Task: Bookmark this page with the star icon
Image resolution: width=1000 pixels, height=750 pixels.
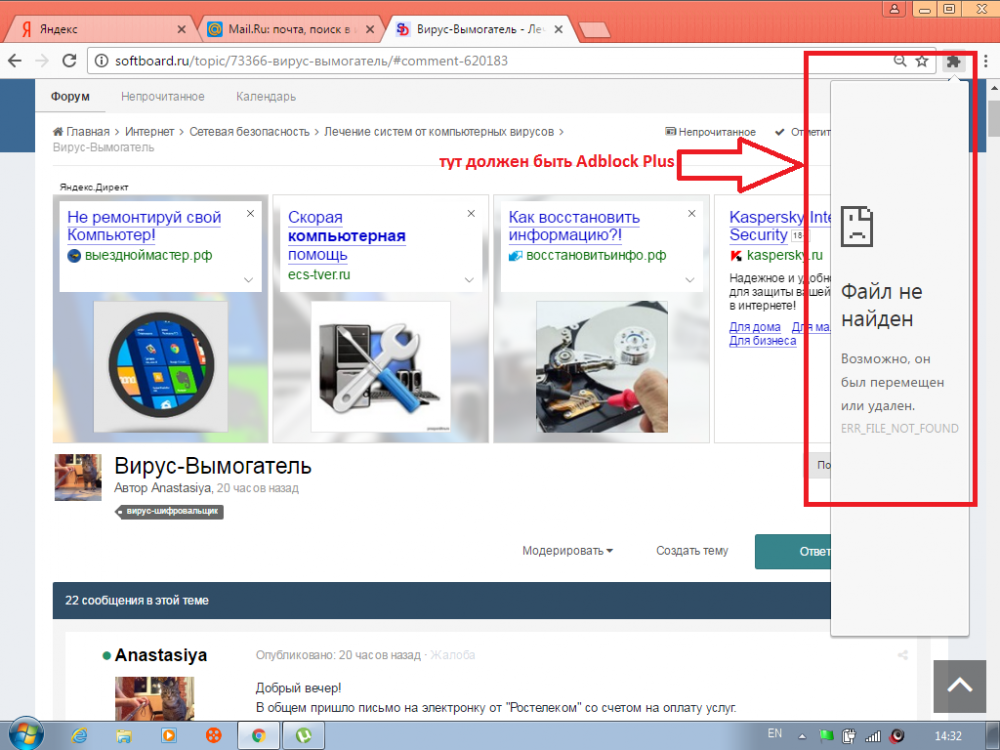Action: click(x=922, y=61)
